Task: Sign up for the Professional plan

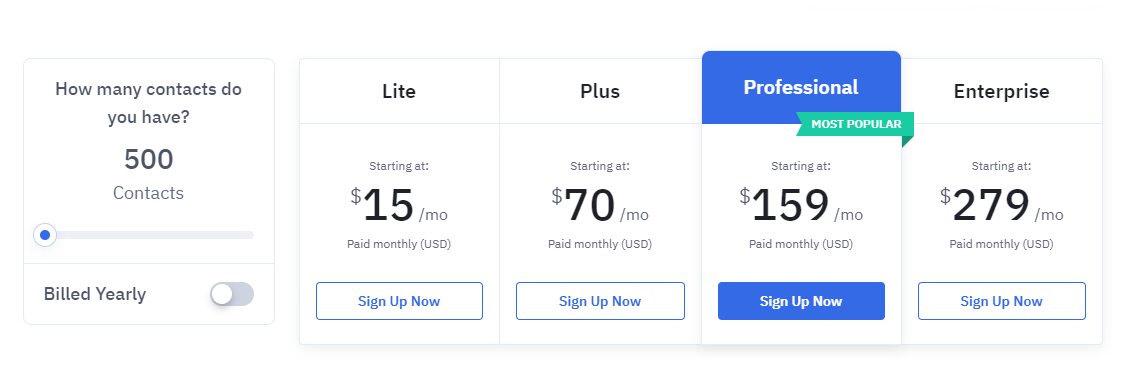Action: coord(801,301)
